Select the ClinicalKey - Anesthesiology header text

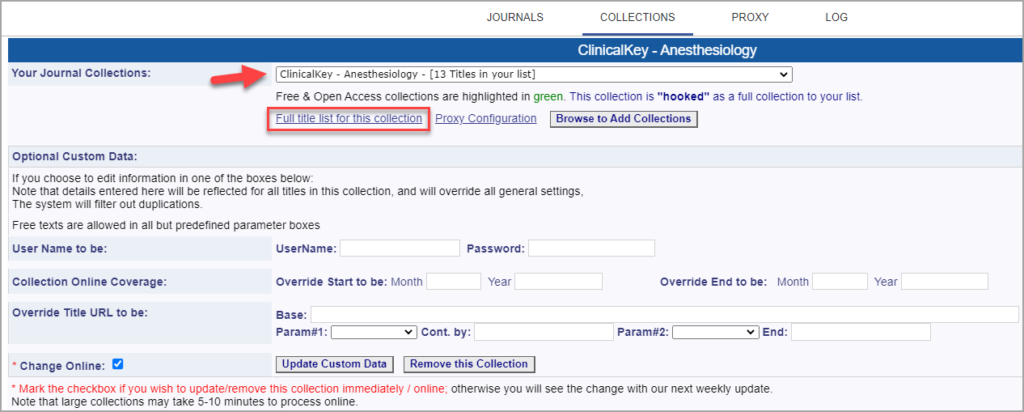click(667, 50)
